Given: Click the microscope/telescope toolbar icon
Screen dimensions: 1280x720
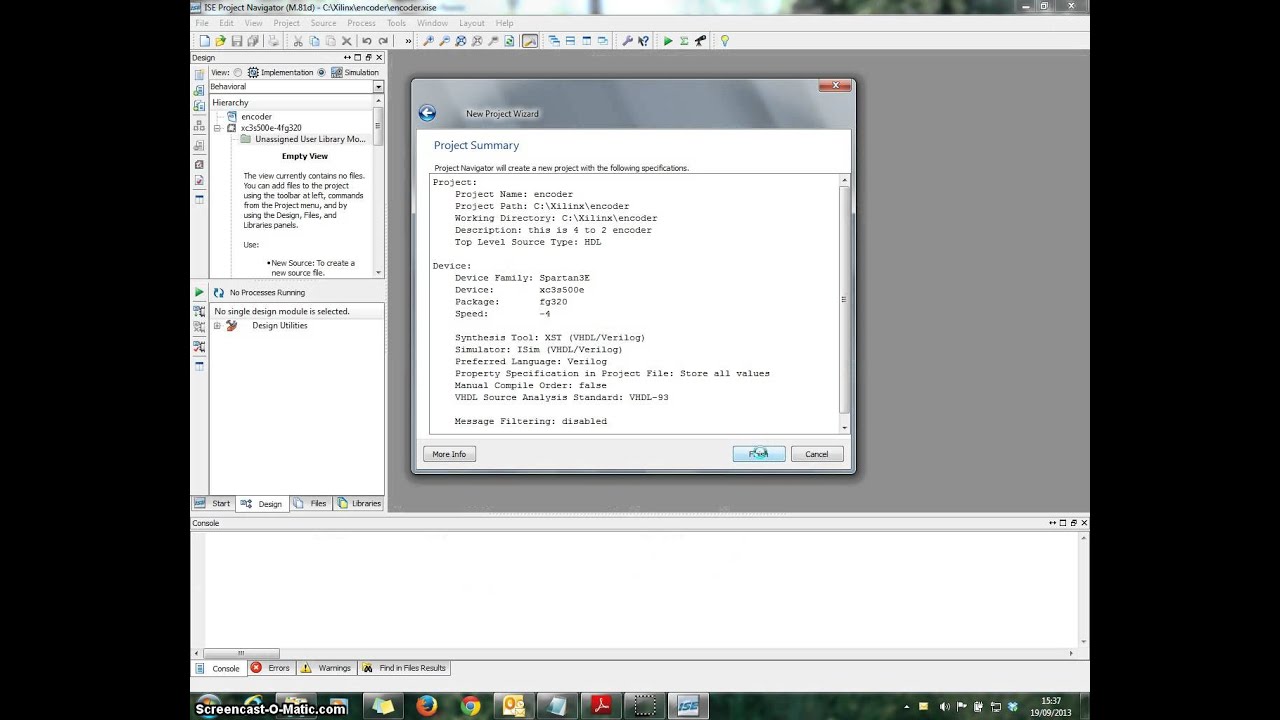Looking at the screenshot, I should click(x=700, y=41).
